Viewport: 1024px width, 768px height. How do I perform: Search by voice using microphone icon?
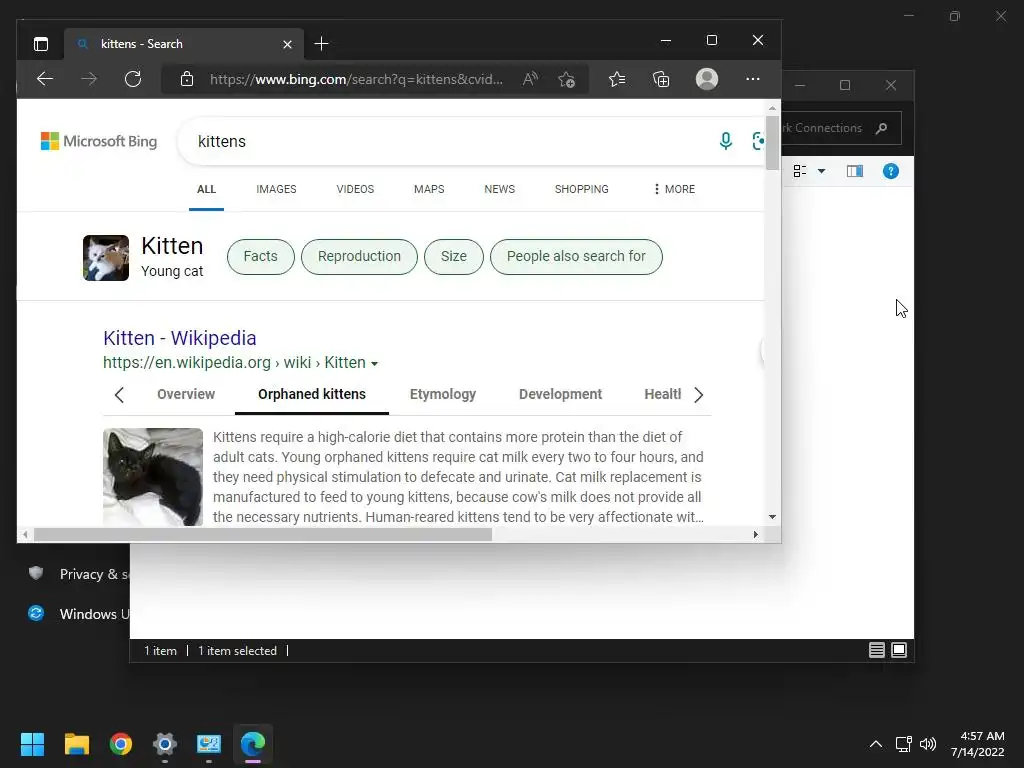726,141
